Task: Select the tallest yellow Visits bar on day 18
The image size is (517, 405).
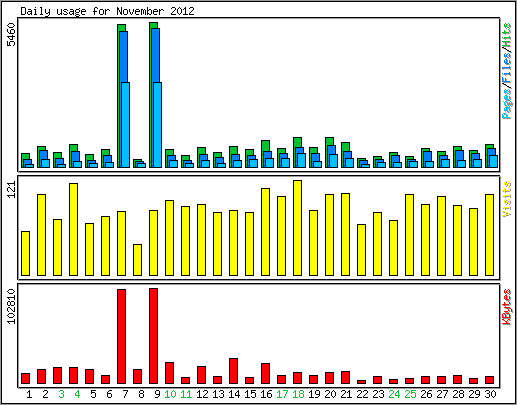Action: [298, 228]
